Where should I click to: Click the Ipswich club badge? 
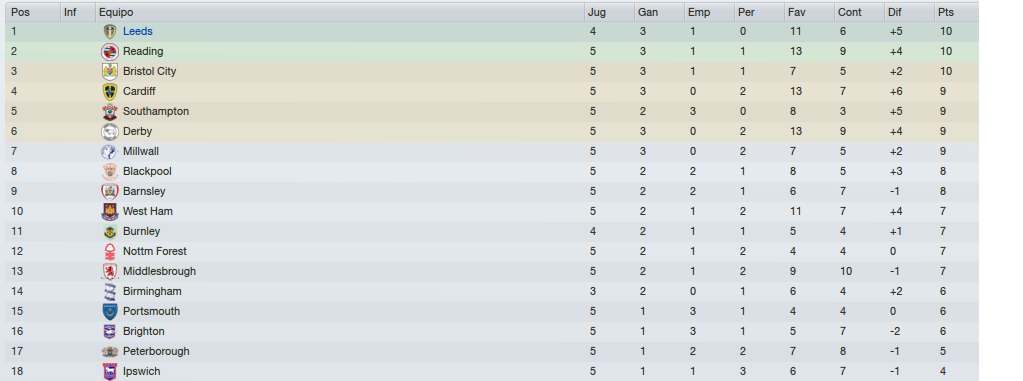(110, 371)
